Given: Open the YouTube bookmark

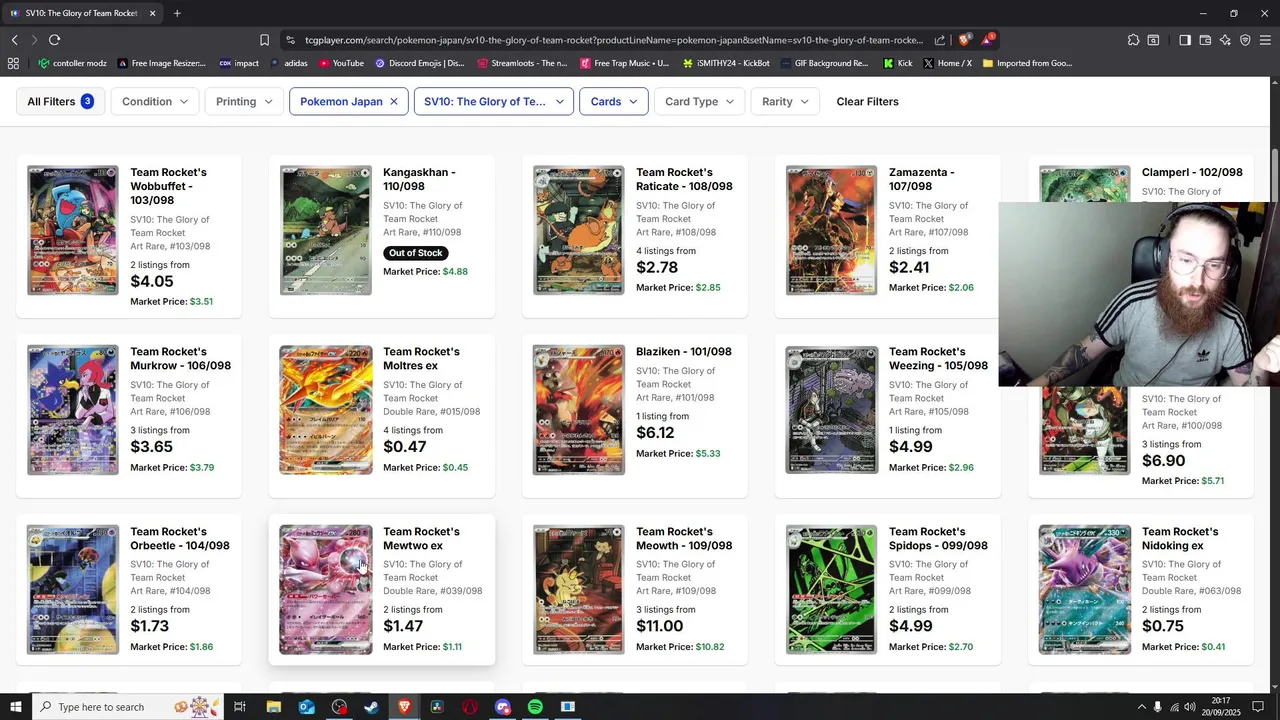Looking at the screenshot, I should tap(341, 63).
